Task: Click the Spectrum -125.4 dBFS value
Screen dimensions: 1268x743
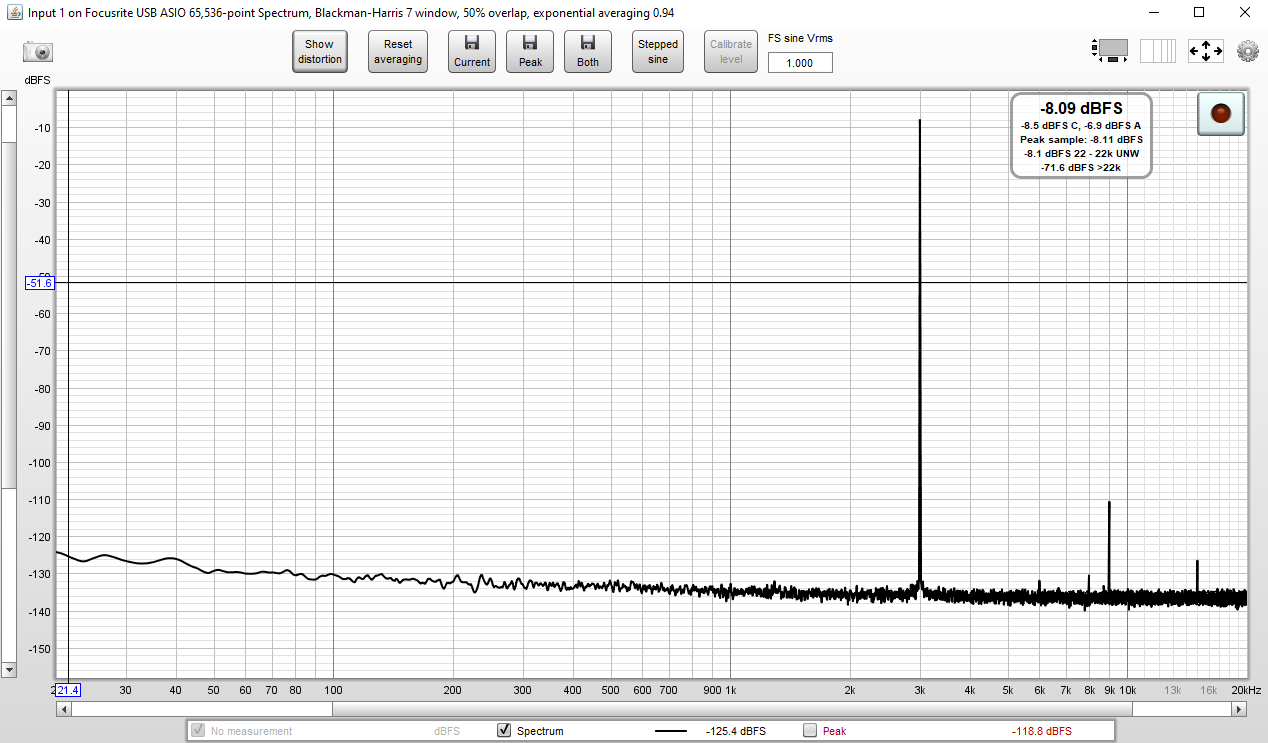Action: tap(735, 731)
